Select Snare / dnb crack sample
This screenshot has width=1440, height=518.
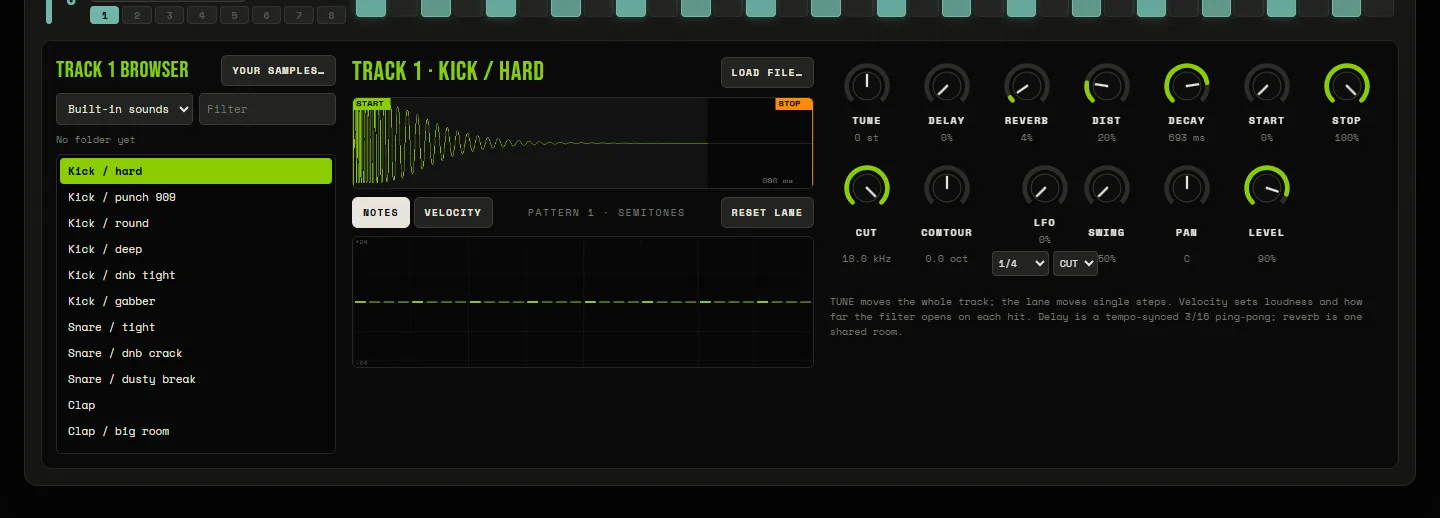[196, 353]
